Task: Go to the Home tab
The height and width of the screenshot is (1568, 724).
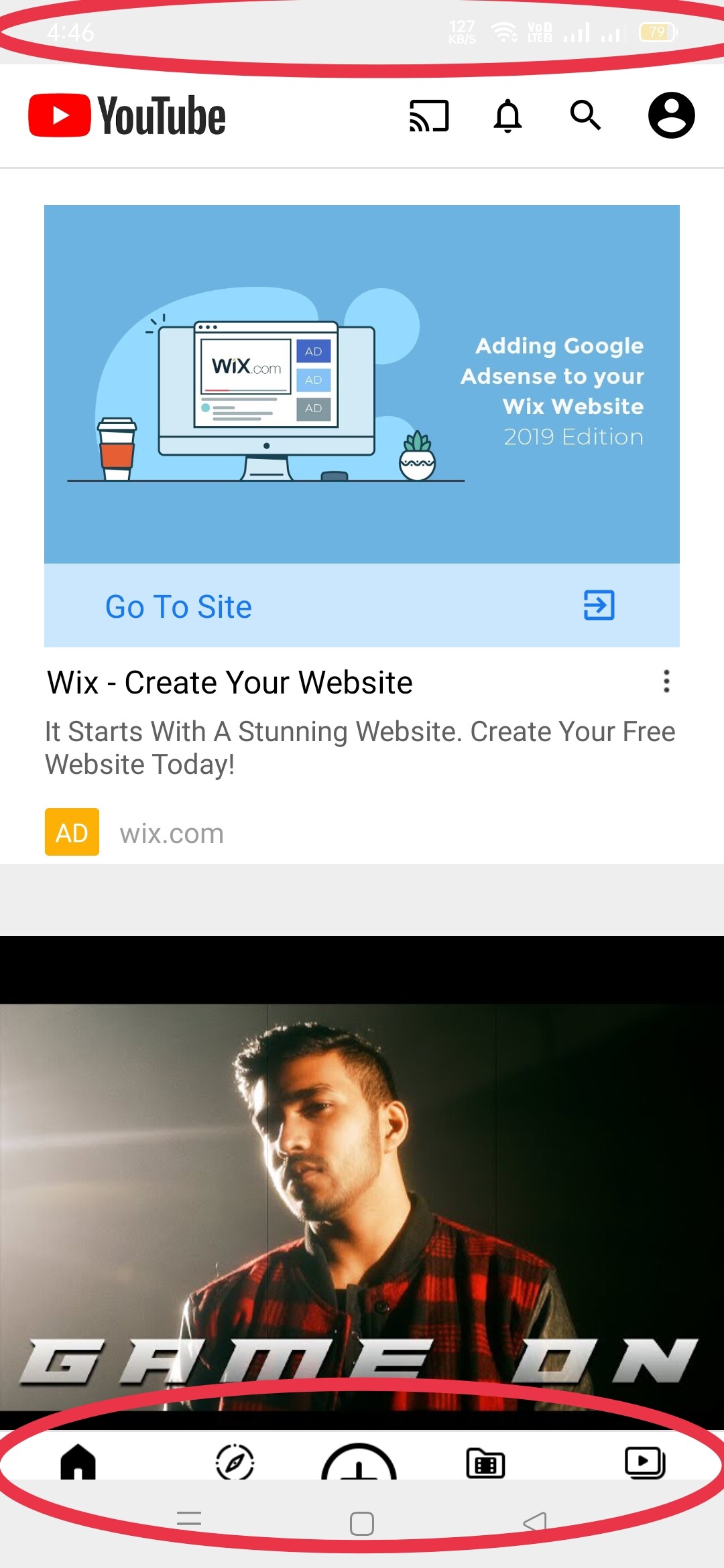Action: [x=78, y=1461]
